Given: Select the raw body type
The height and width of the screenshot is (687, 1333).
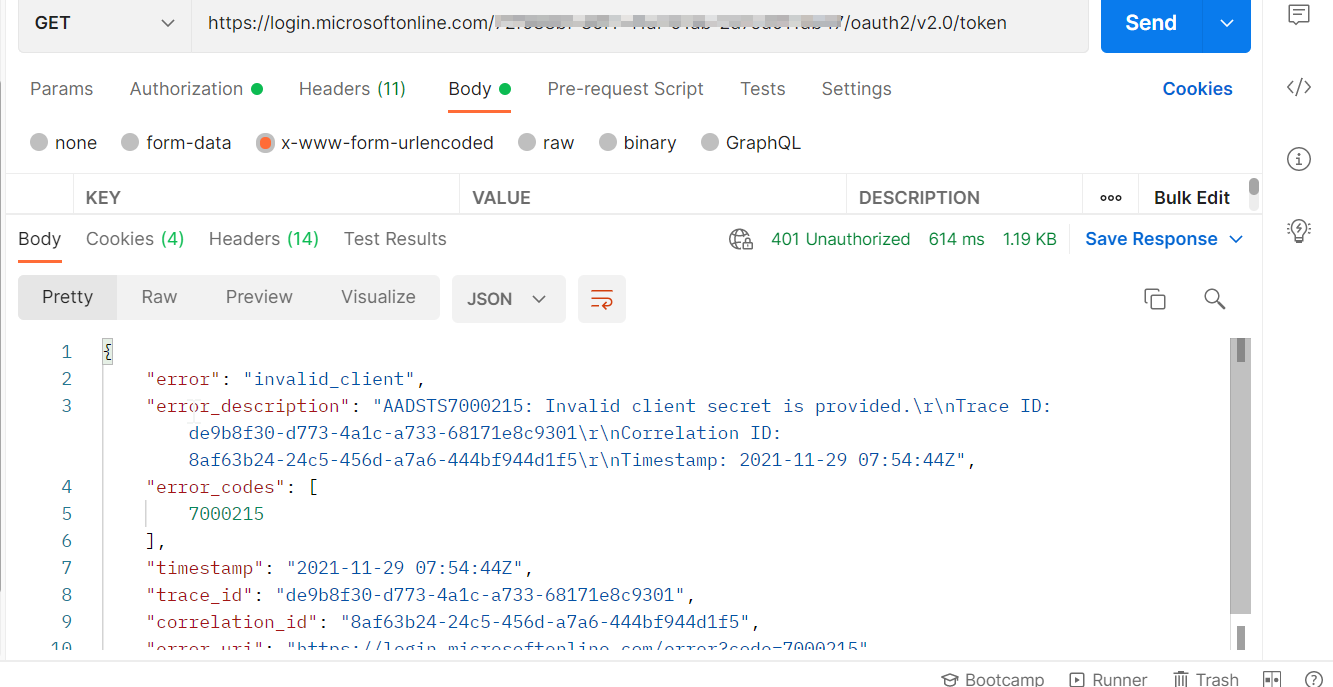Looking at the screenshot, I should coord(546,143).
